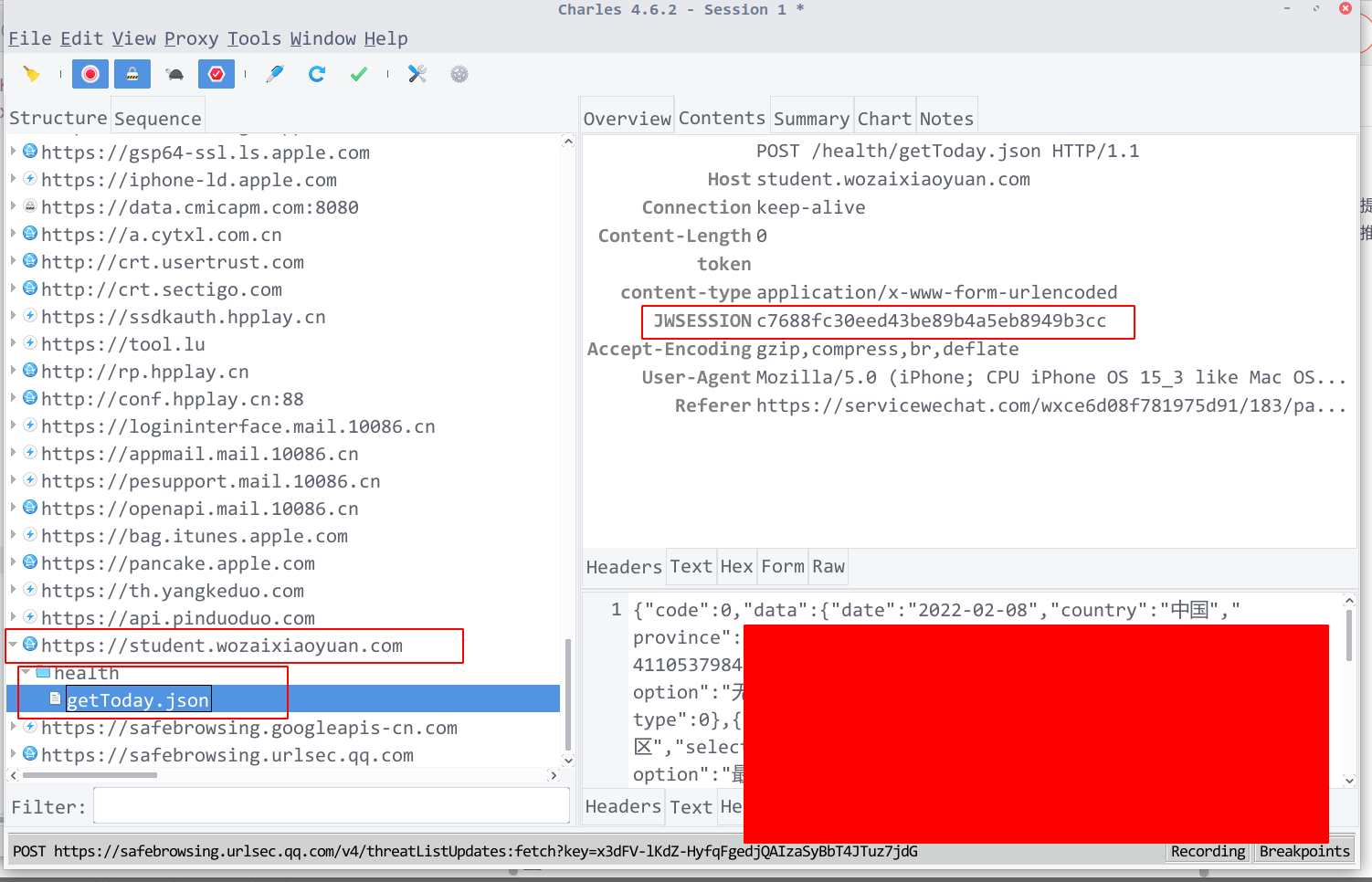Open Settings gear icon

pyautogui.click(x=459, y=74)
